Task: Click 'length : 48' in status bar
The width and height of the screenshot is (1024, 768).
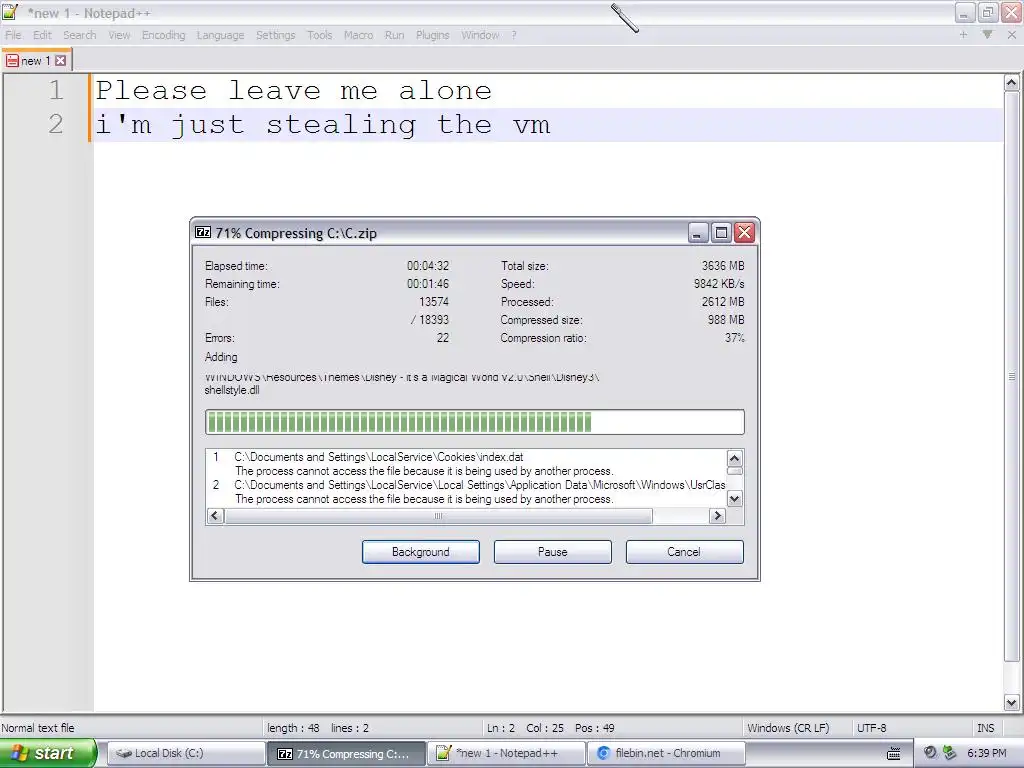Action: pos(293,728)
